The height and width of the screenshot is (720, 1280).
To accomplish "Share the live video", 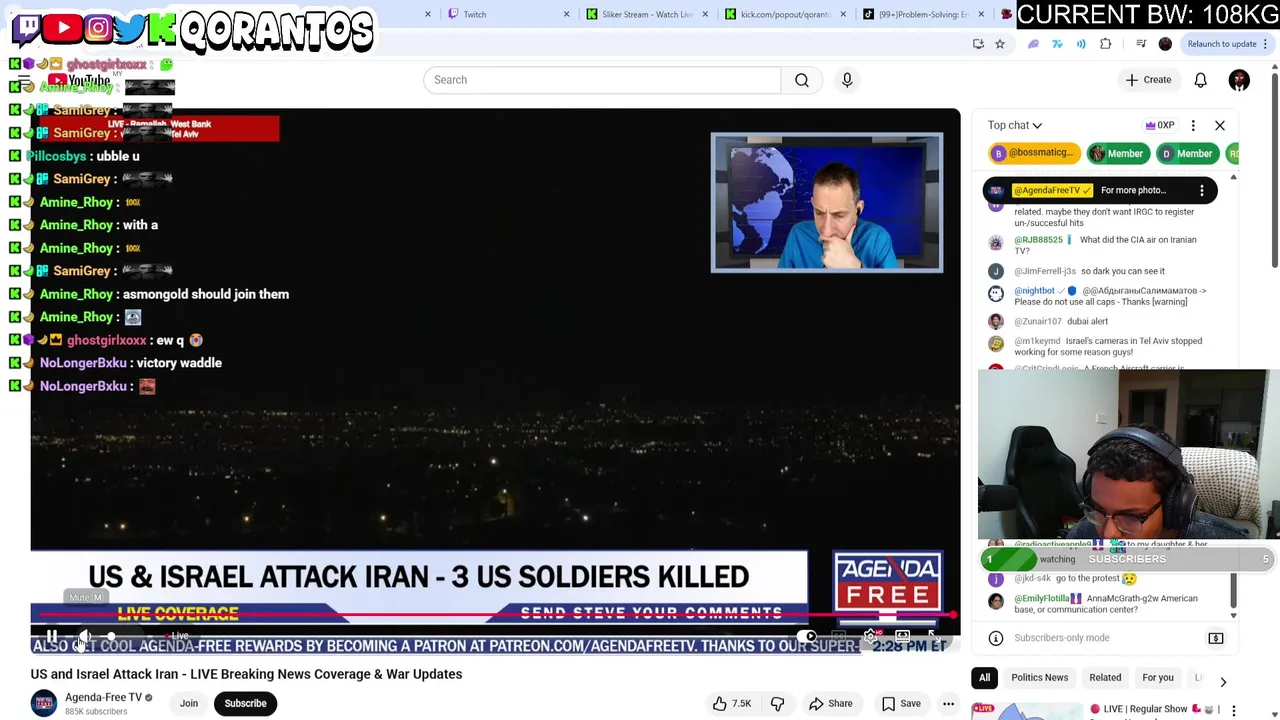I will click(x=831, y=703).
